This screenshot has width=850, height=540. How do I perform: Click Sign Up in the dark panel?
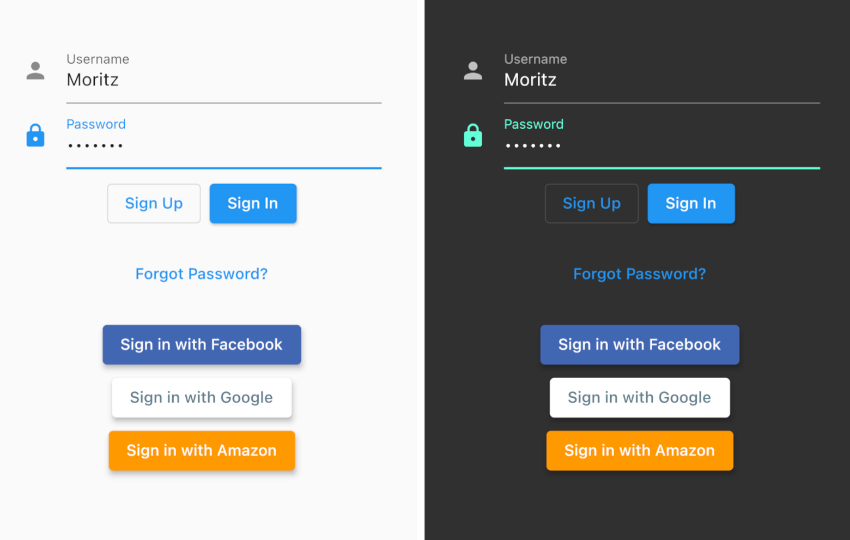592,203
